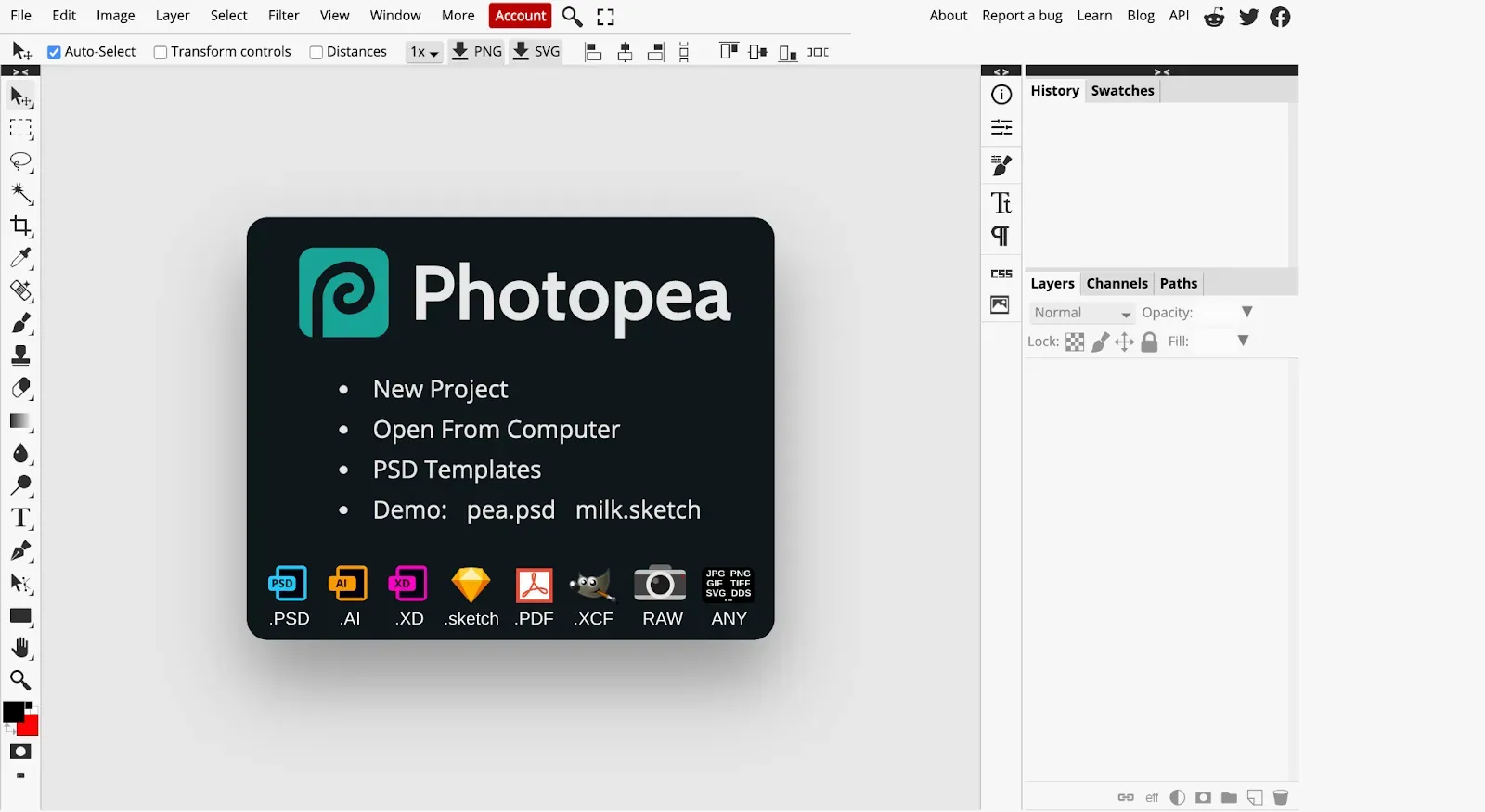The height and width of the screenshot is (812, 1485).
Task: Select the Brush tool
Action: tap(20, 323)
